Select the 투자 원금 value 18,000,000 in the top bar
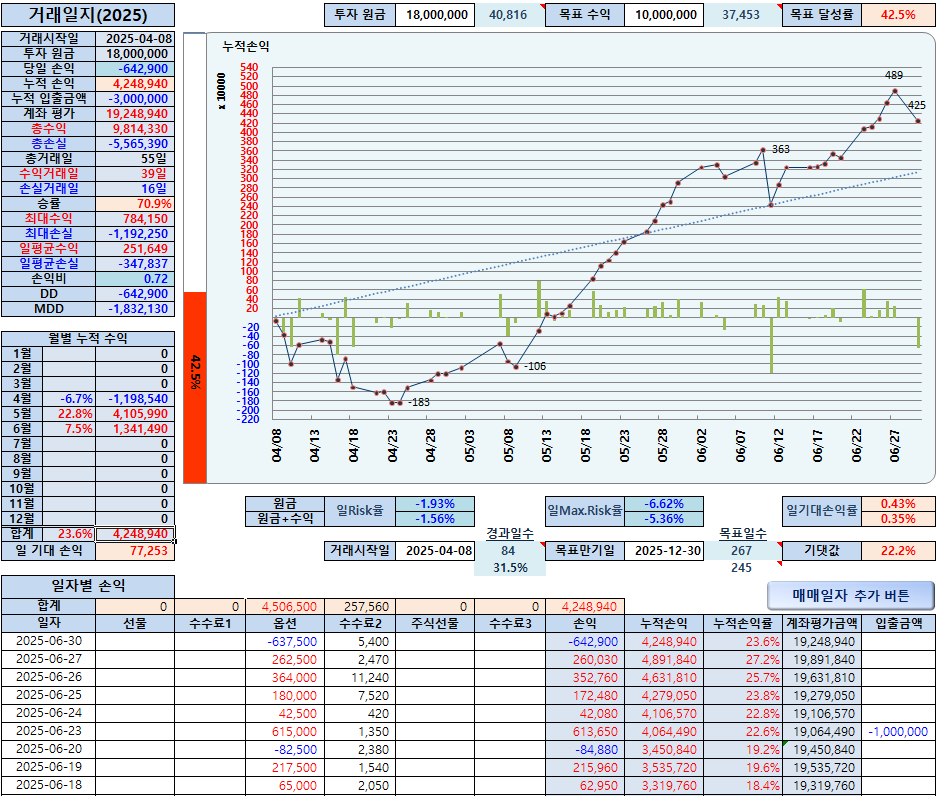 [x=435, y=15]
